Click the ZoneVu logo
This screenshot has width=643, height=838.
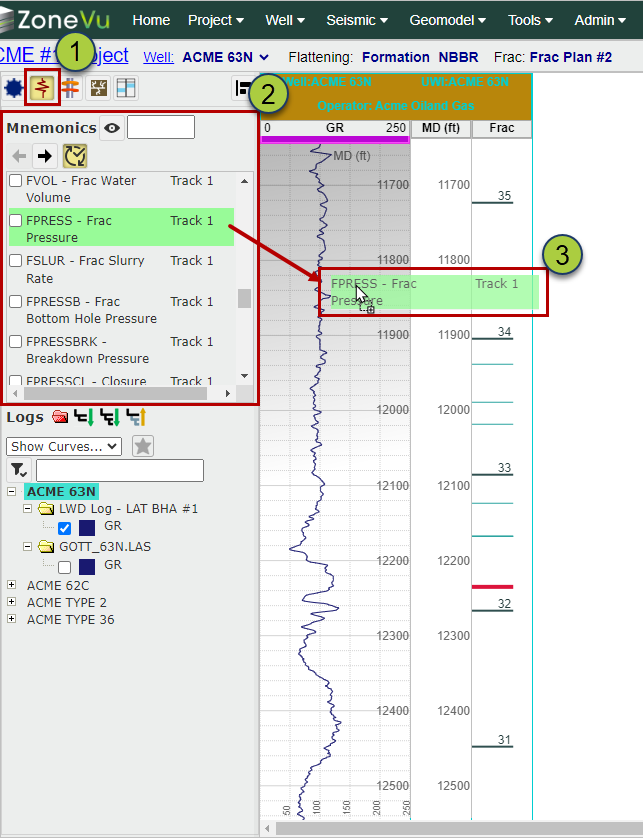point(55,20)
